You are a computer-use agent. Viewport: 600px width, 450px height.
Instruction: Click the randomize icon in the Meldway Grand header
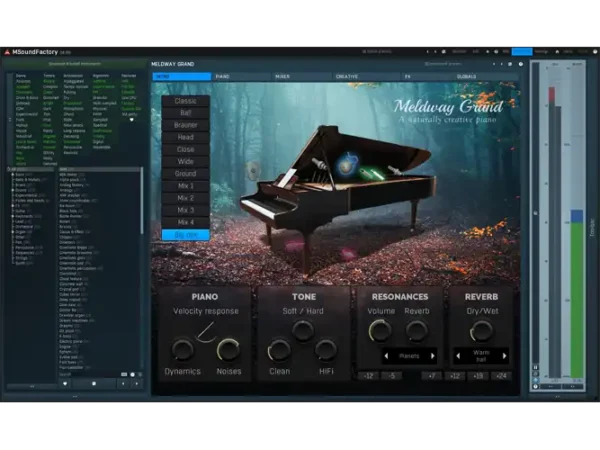pyautogui.click(x=510, y=64)
